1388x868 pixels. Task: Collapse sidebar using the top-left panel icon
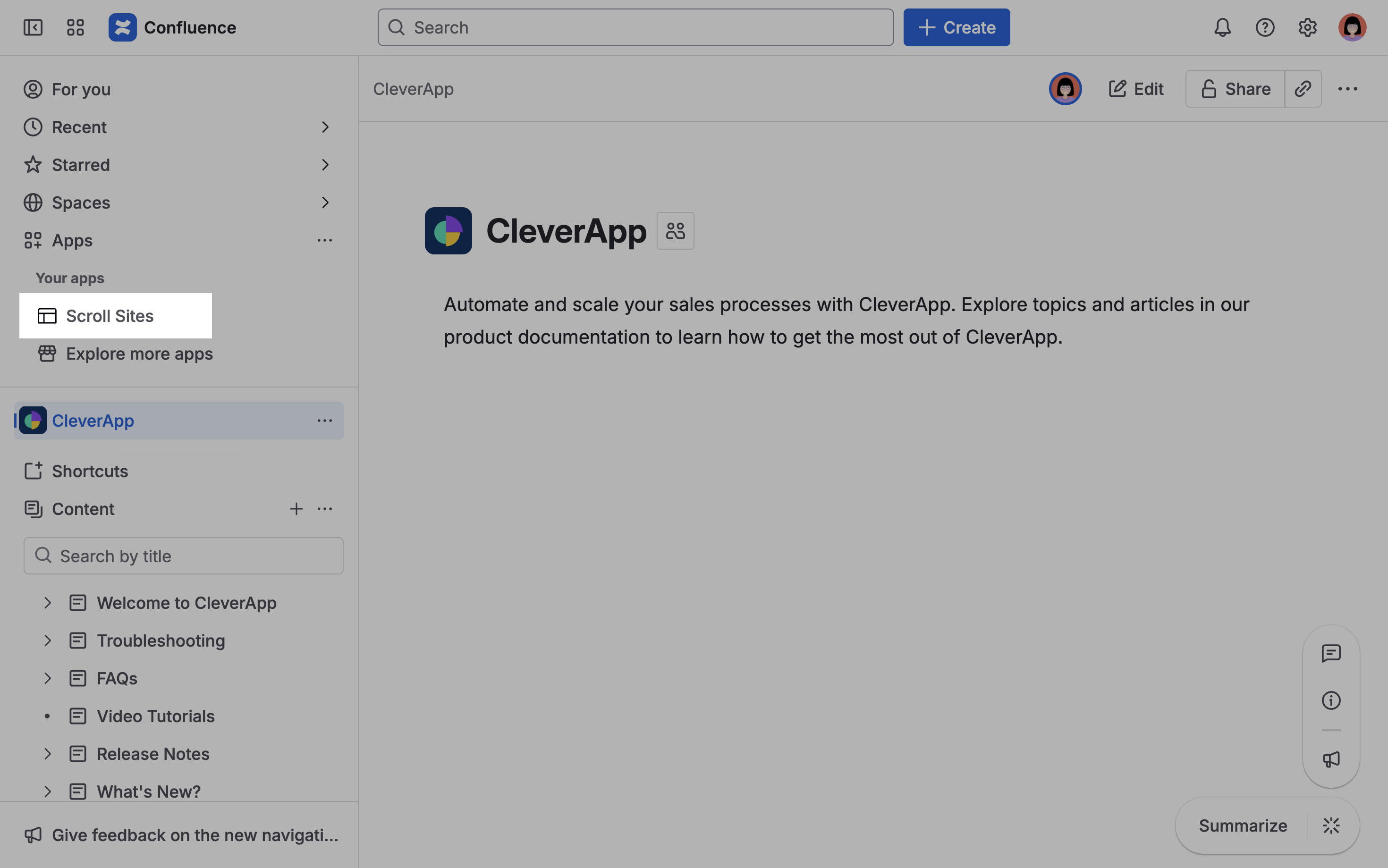point(33,27)
